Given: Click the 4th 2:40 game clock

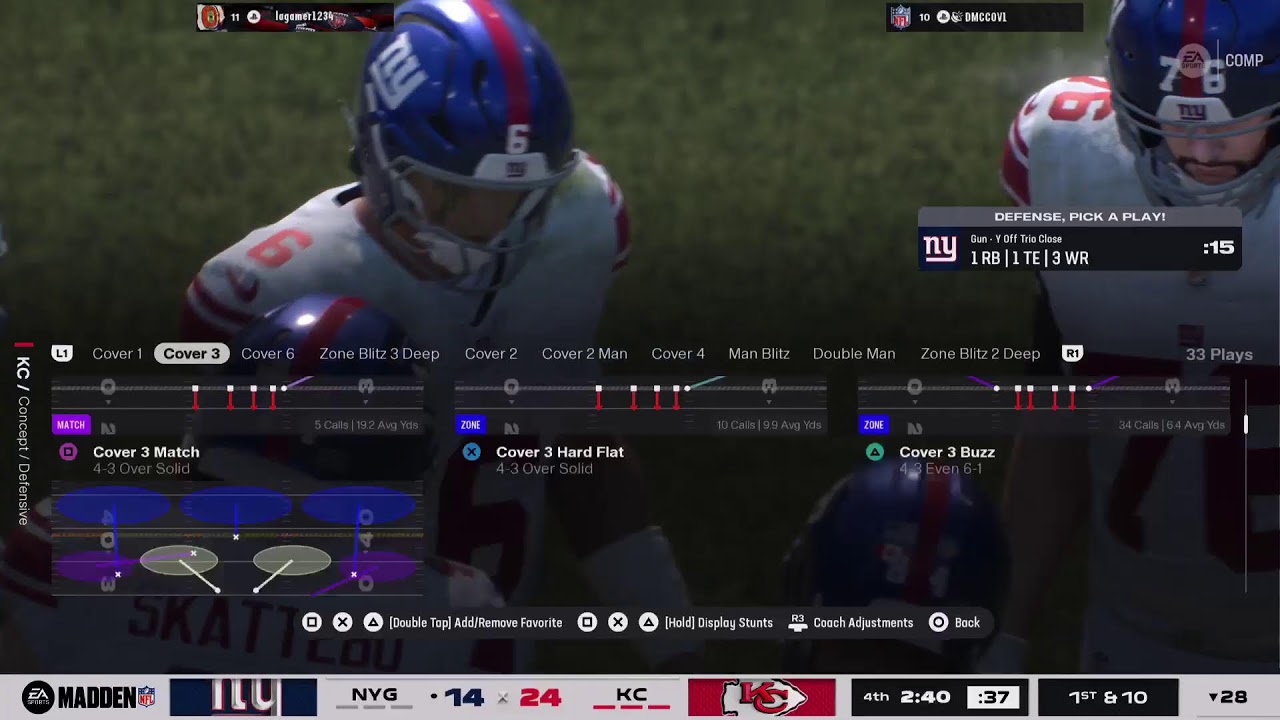Looking at the screenshot, I should [907, 697].
